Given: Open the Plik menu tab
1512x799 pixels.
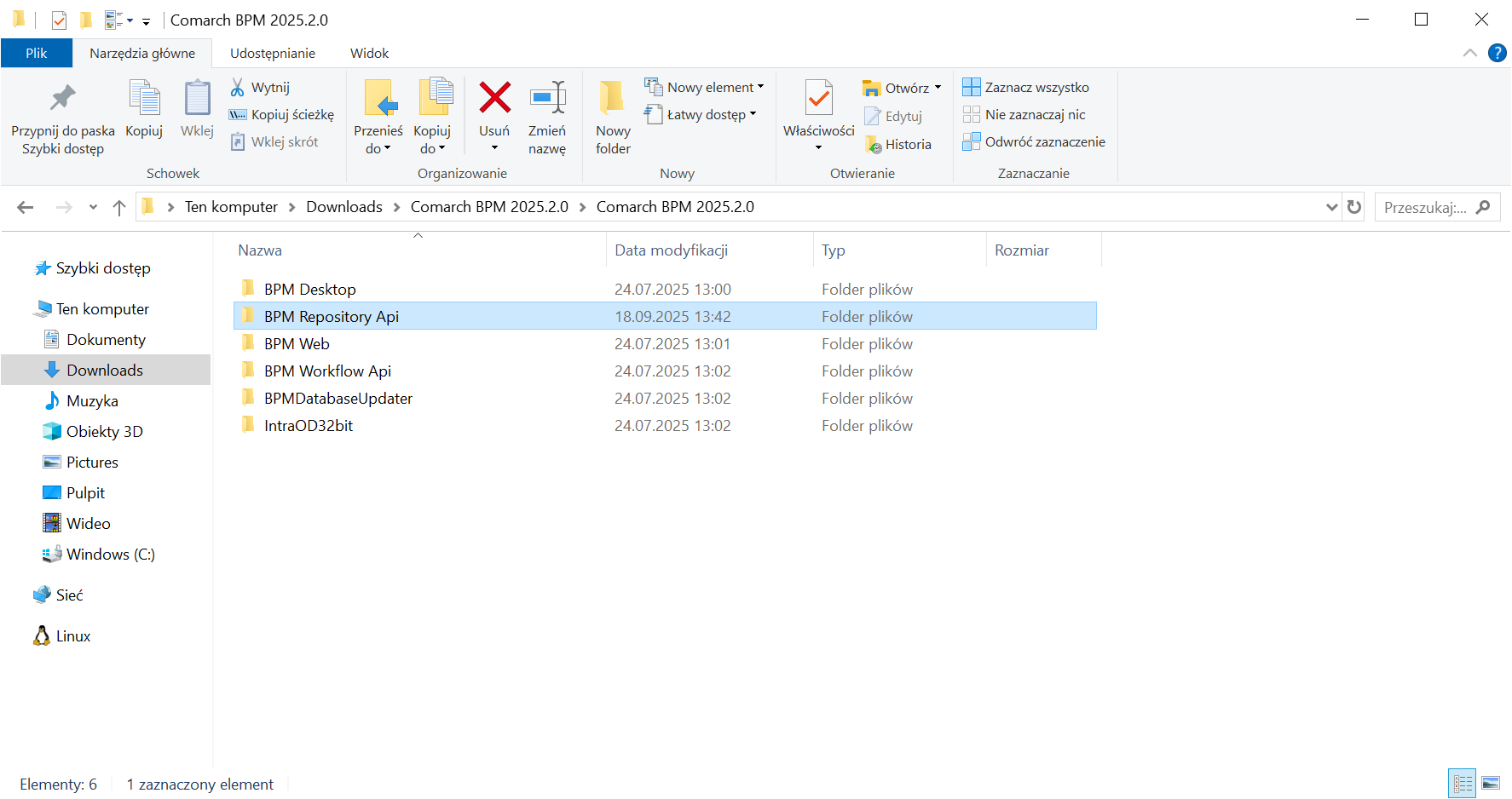Looking at the screenshot, I should (x=37, y=53).
